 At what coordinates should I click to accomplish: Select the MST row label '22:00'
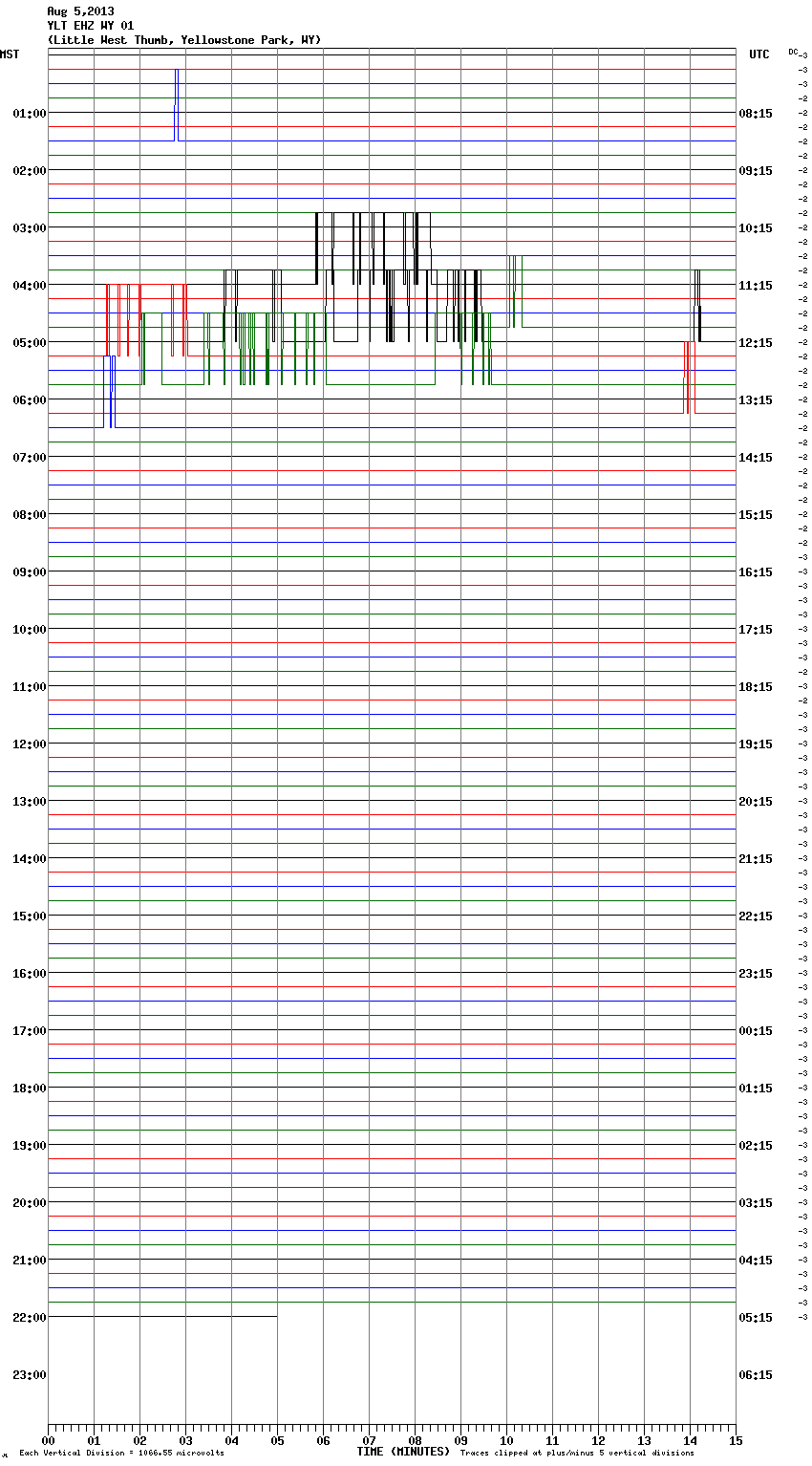(30, 1317)
